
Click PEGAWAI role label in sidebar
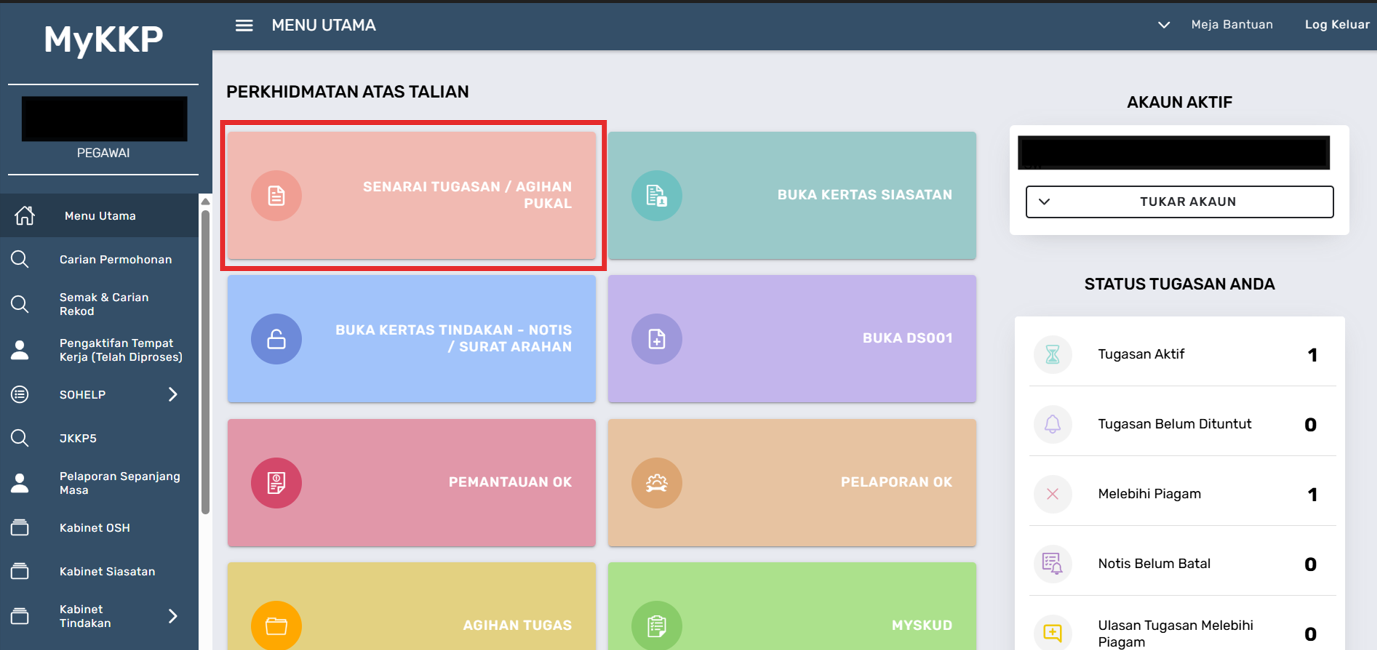pyautogui.click(x=103, y=153)
